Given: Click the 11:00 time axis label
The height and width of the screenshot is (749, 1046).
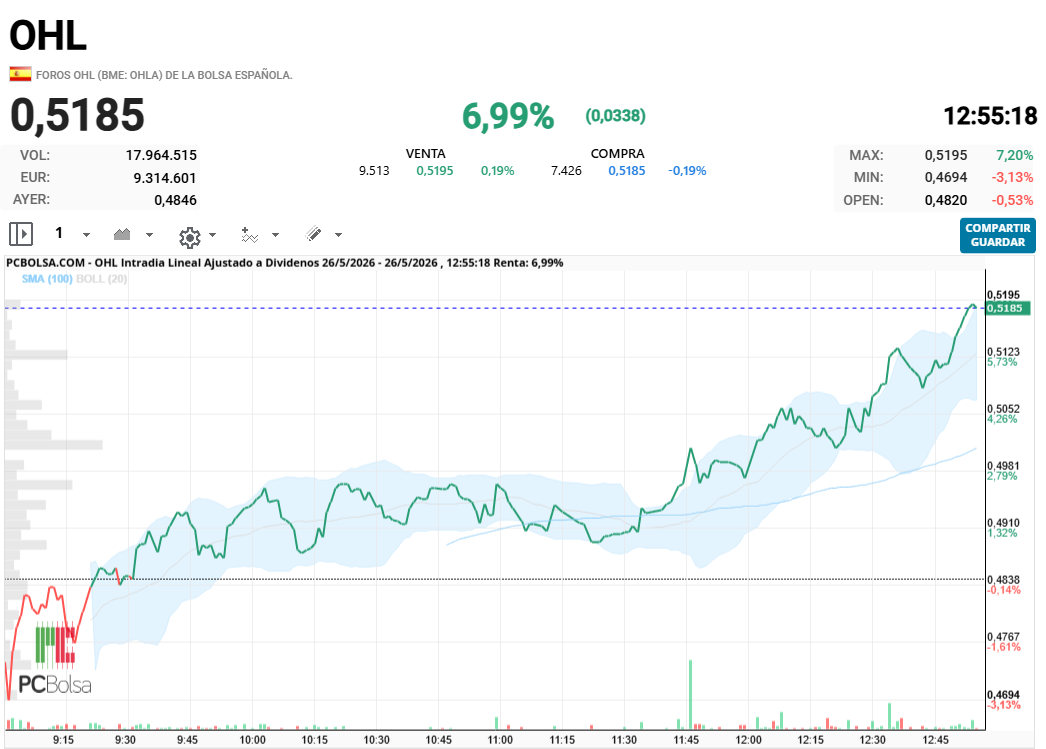Looking at the screenshot, I should [500, 740].
